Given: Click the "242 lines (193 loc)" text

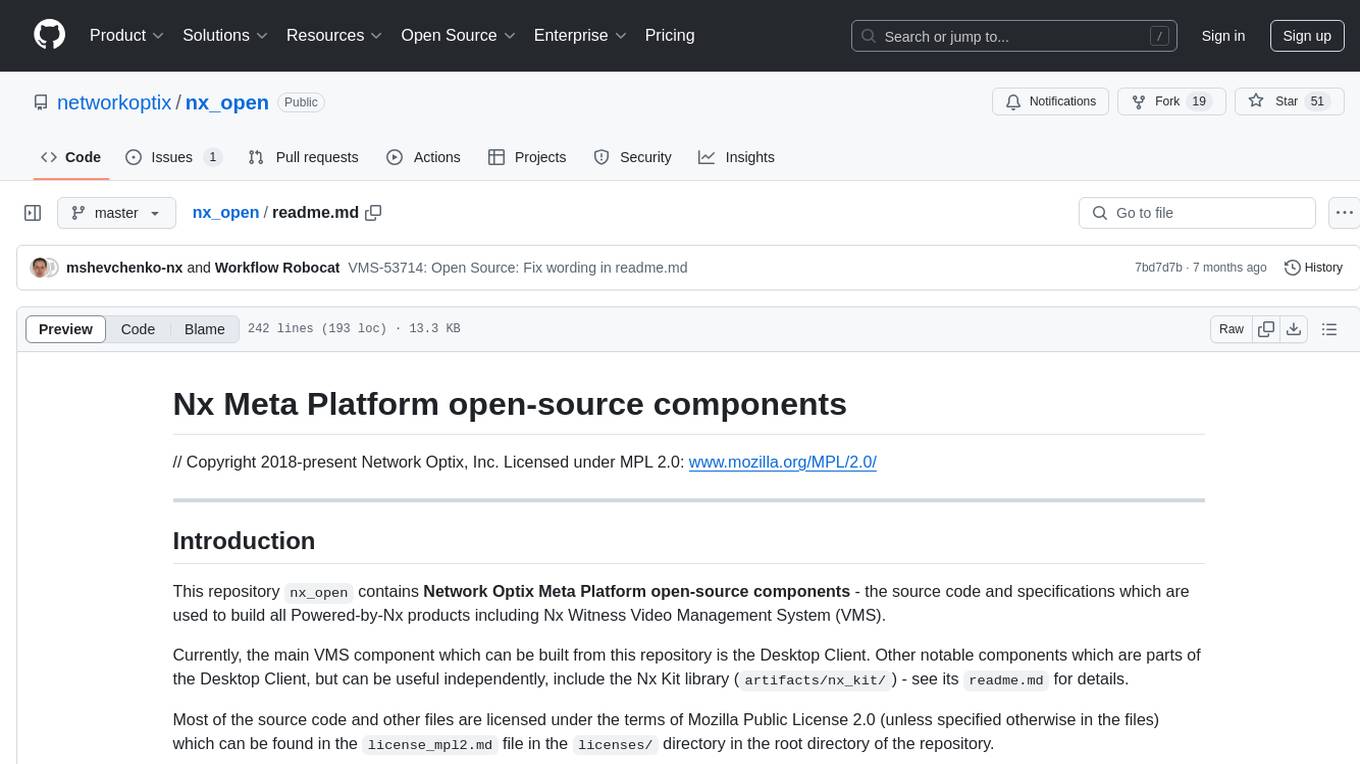Looking at the screenshot, I should pos(317,329).
